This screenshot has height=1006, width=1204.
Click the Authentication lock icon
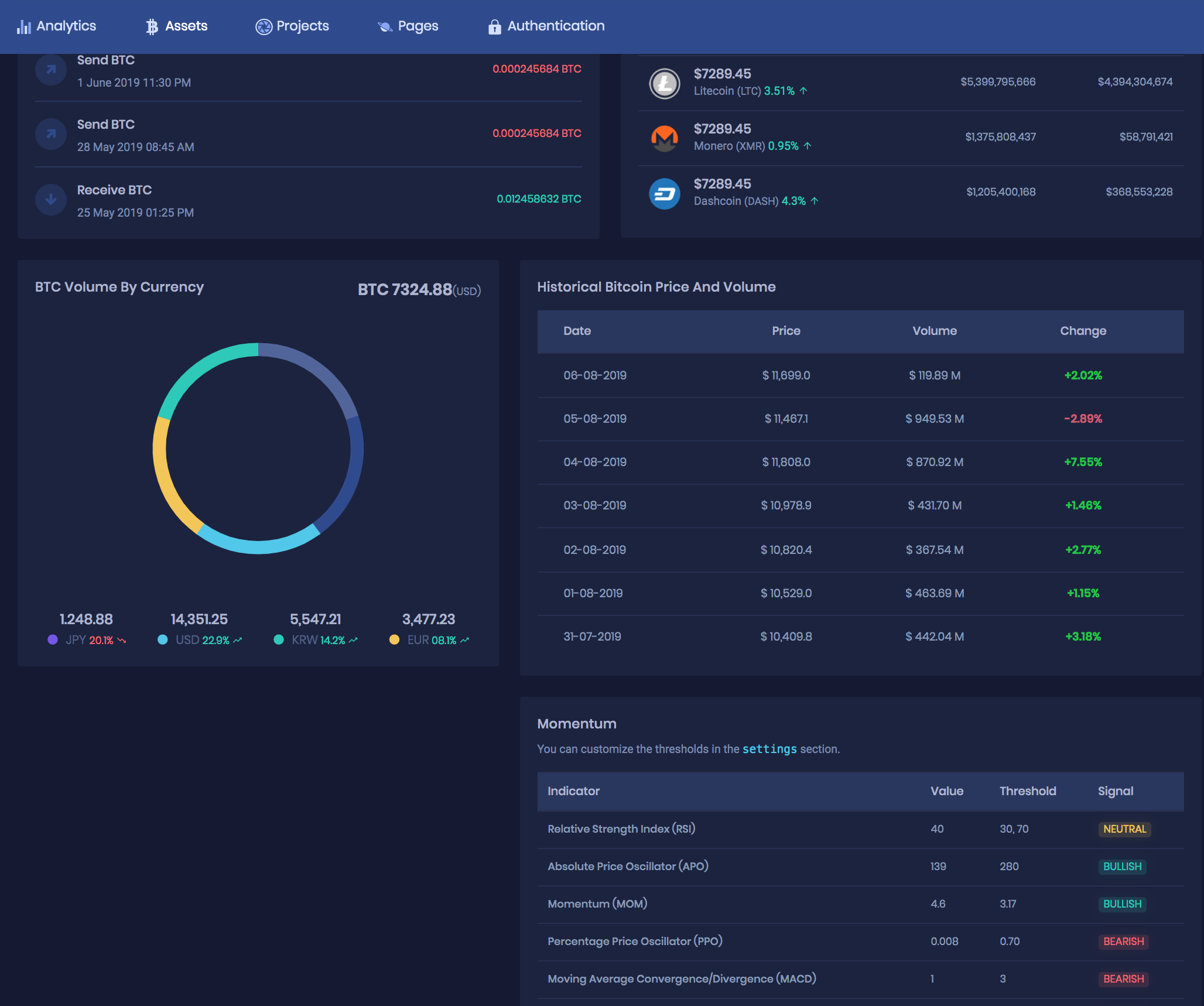click(x=495, y=26)
